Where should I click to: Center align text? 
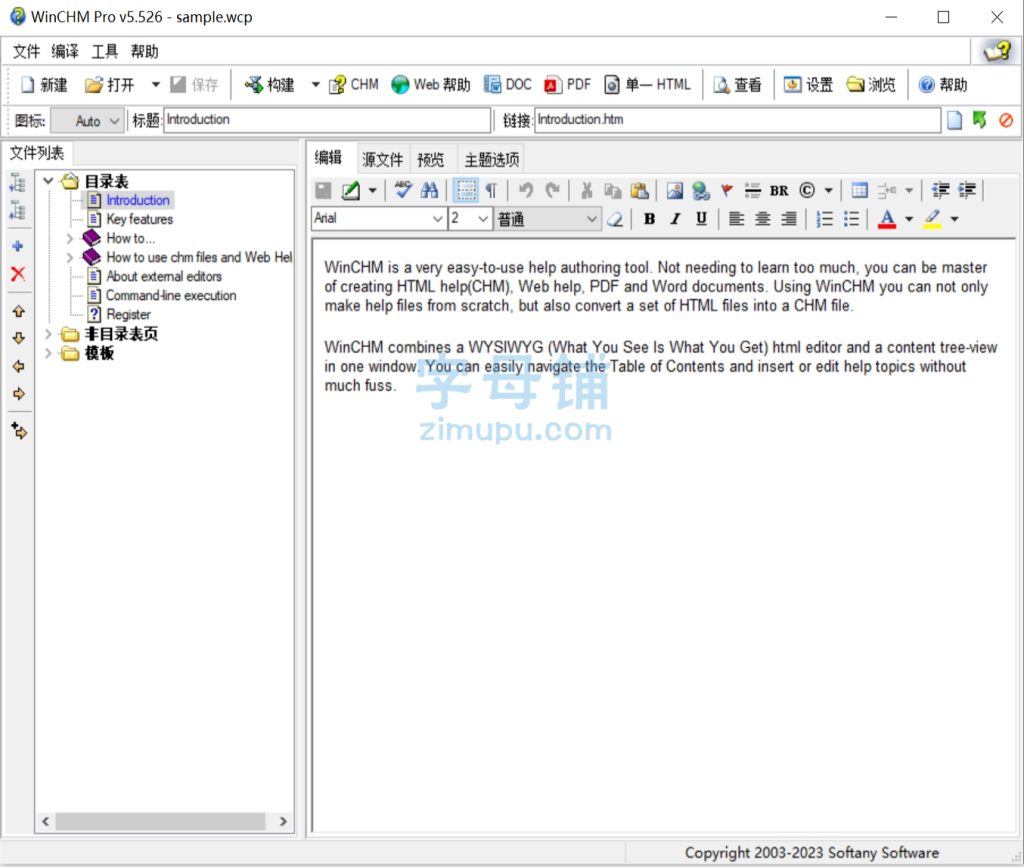click(x=762, y=219)
